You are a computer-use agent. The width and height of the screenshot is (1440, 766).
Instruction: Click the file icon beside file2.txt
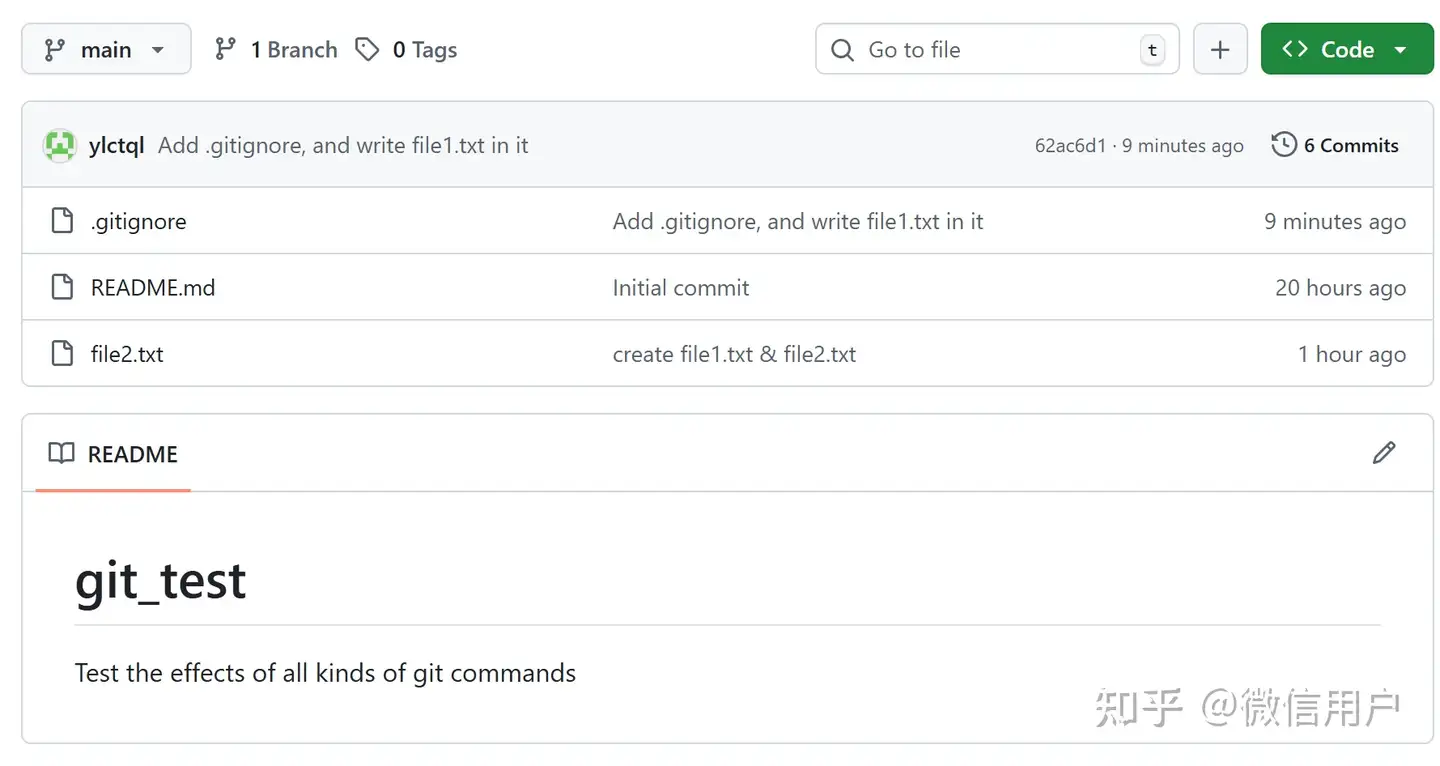[62, 354]
